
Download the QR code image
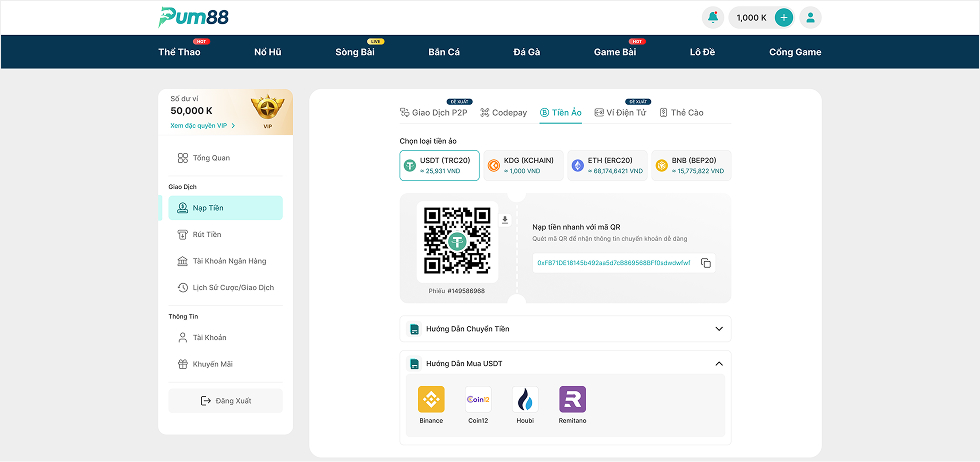pyautogui.click(x=505, y=220)
